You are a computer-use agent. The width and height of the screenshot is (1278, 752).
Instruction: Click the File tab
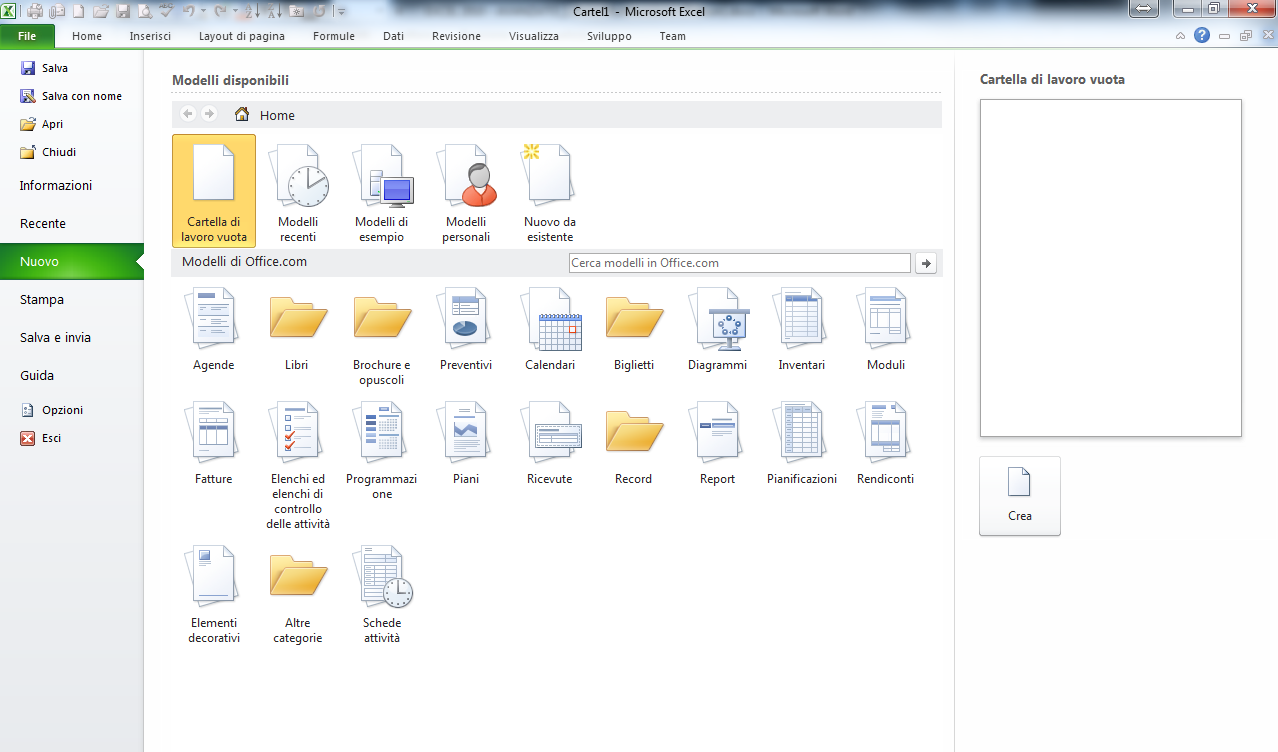(x=27, y=36)
